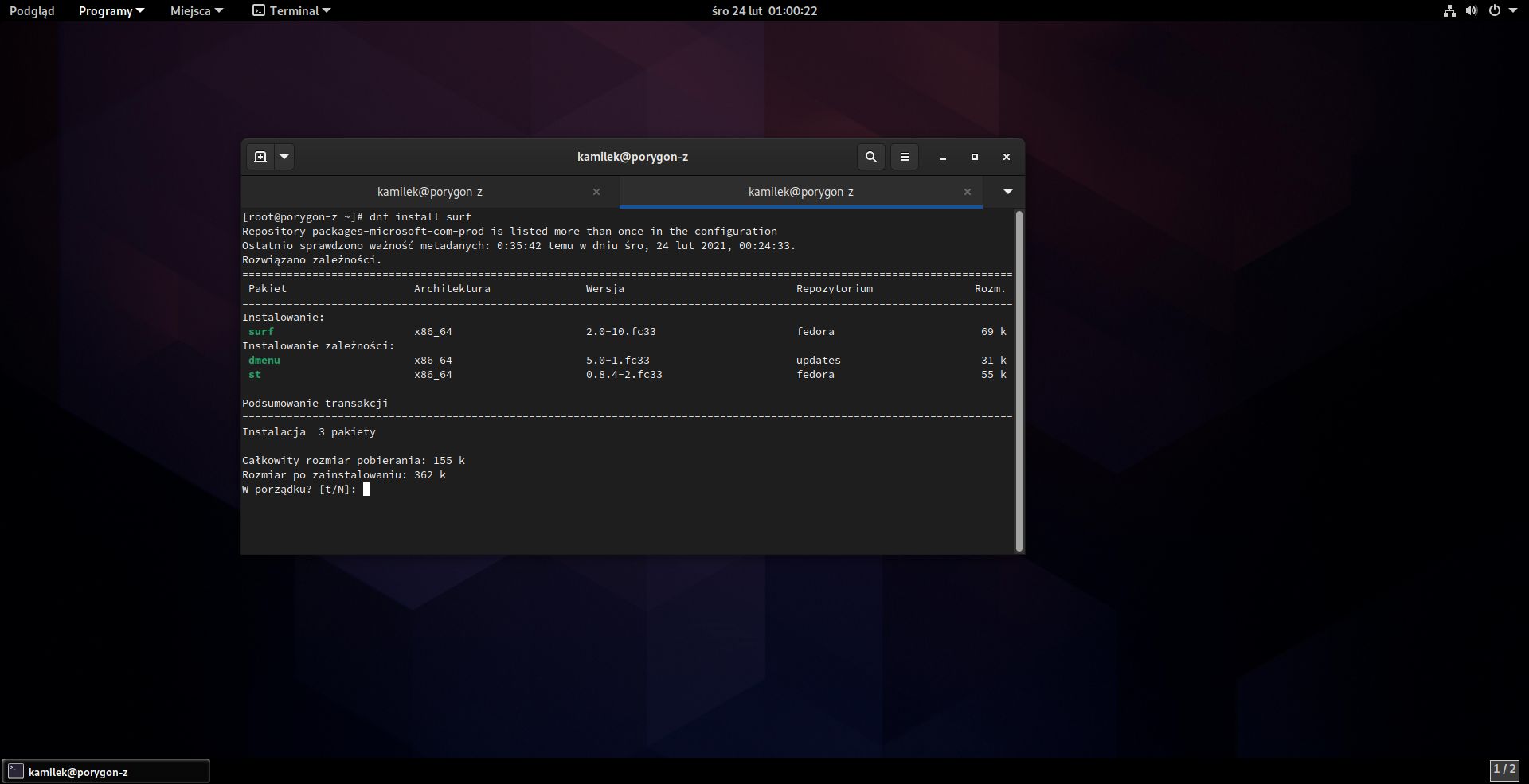Click Podgląd activities button
This screenshot has width=1529, height=784.
32,11
